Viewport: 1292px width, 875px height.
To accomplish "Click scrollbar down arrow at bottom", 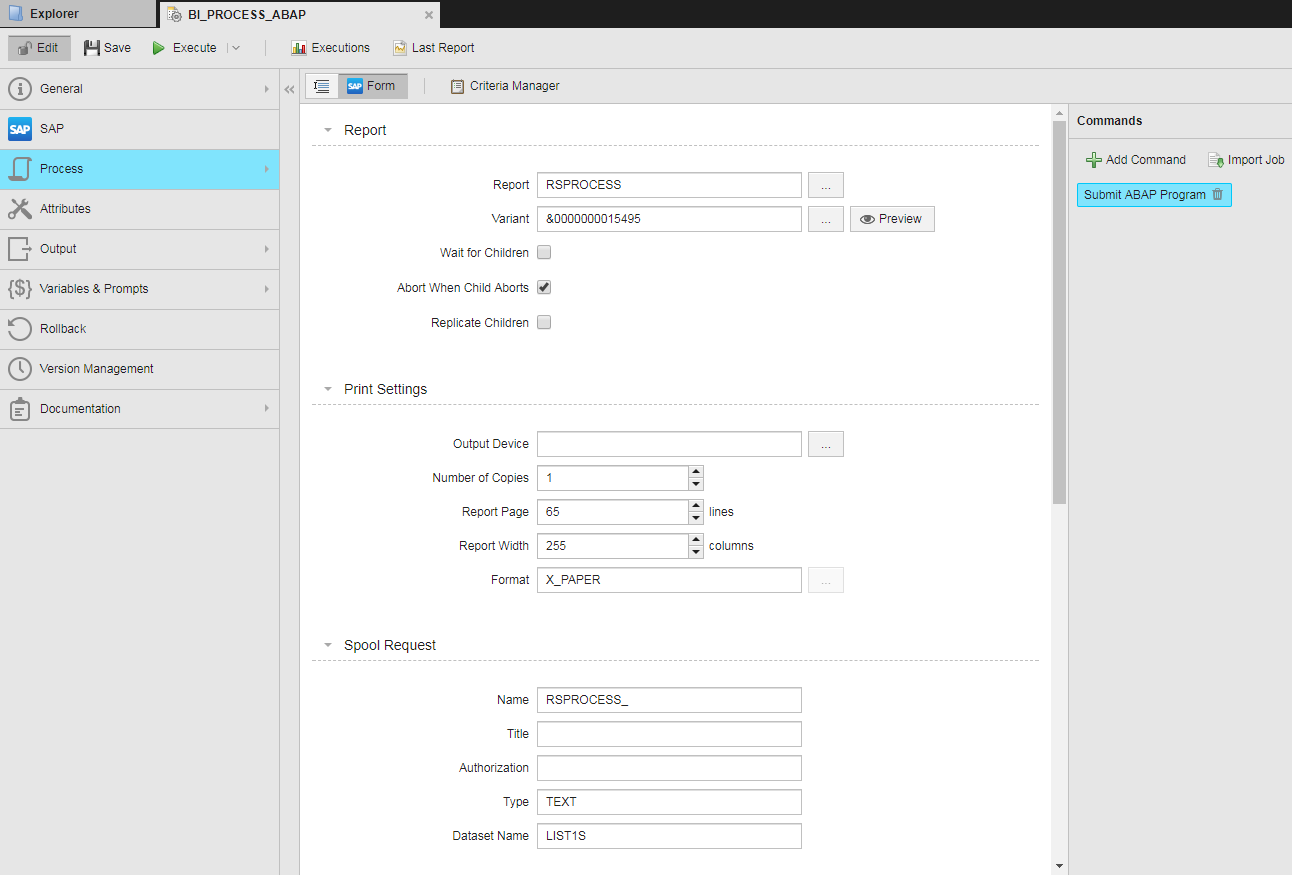I will (x=1059, y=865).
